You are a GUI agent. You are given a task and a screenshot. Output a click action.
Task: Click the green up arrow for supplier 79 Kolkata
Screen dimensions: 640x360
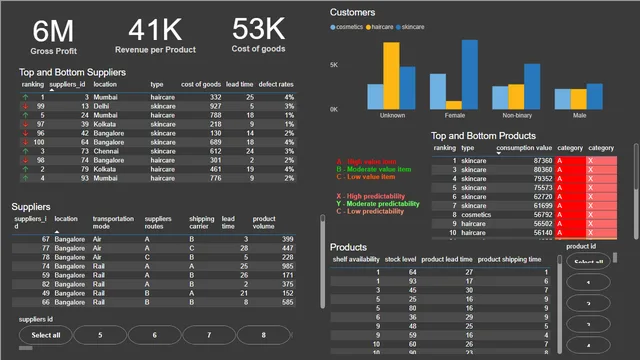pos(26,169)
